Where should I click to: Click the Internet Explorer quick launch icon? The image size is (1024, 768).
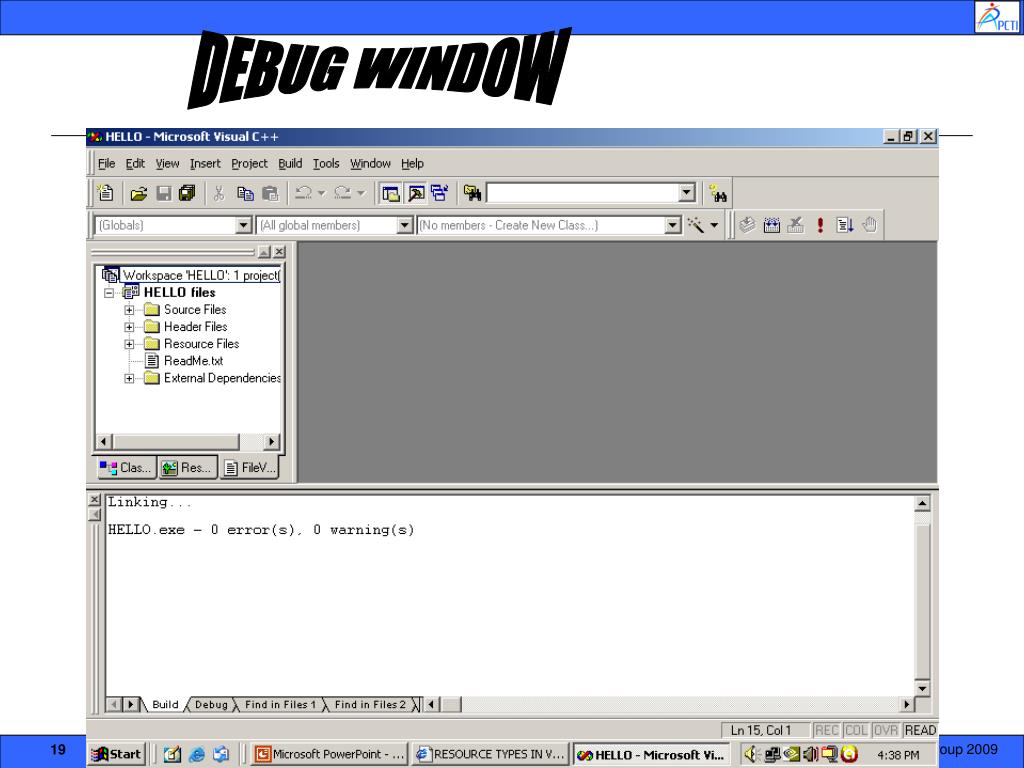[197, 754]
